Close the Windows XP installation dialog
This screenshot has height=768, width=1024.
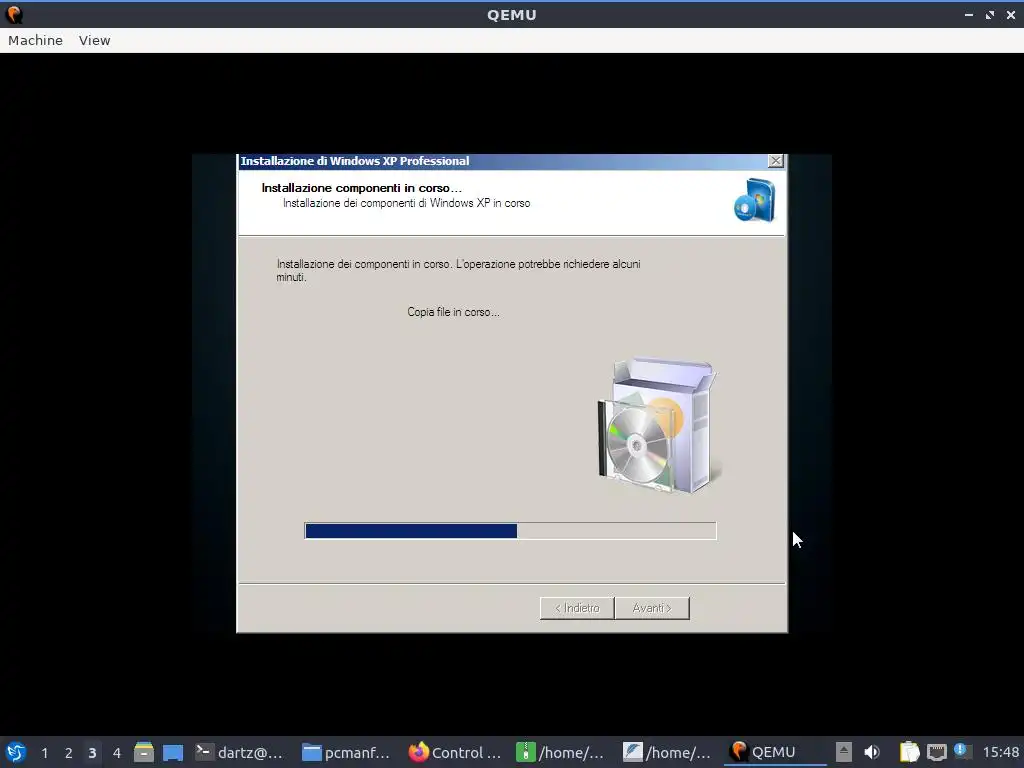point(775,161)
